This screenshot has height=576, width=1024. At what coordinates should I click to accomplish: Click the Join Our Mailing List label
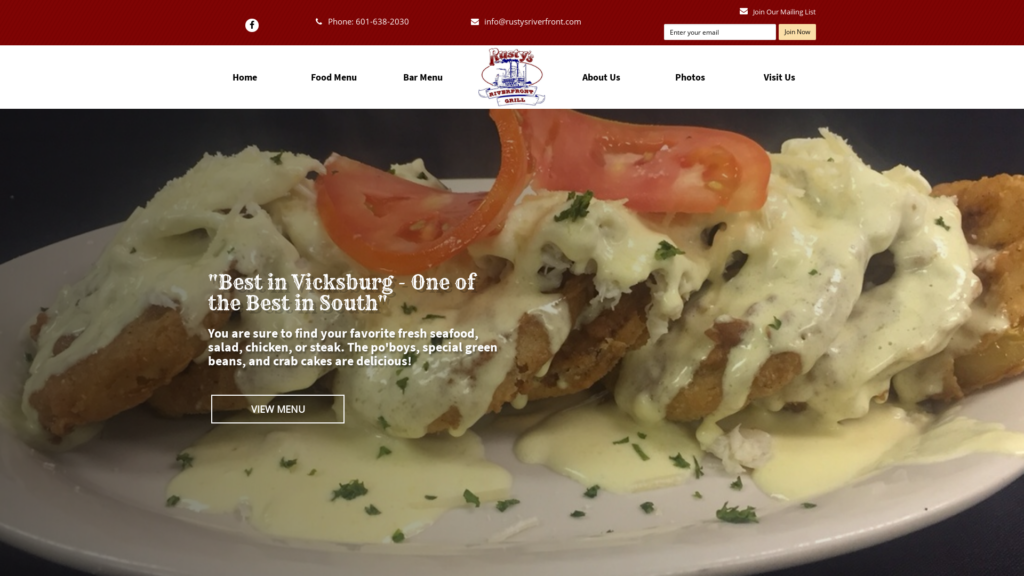click(784, 12)
